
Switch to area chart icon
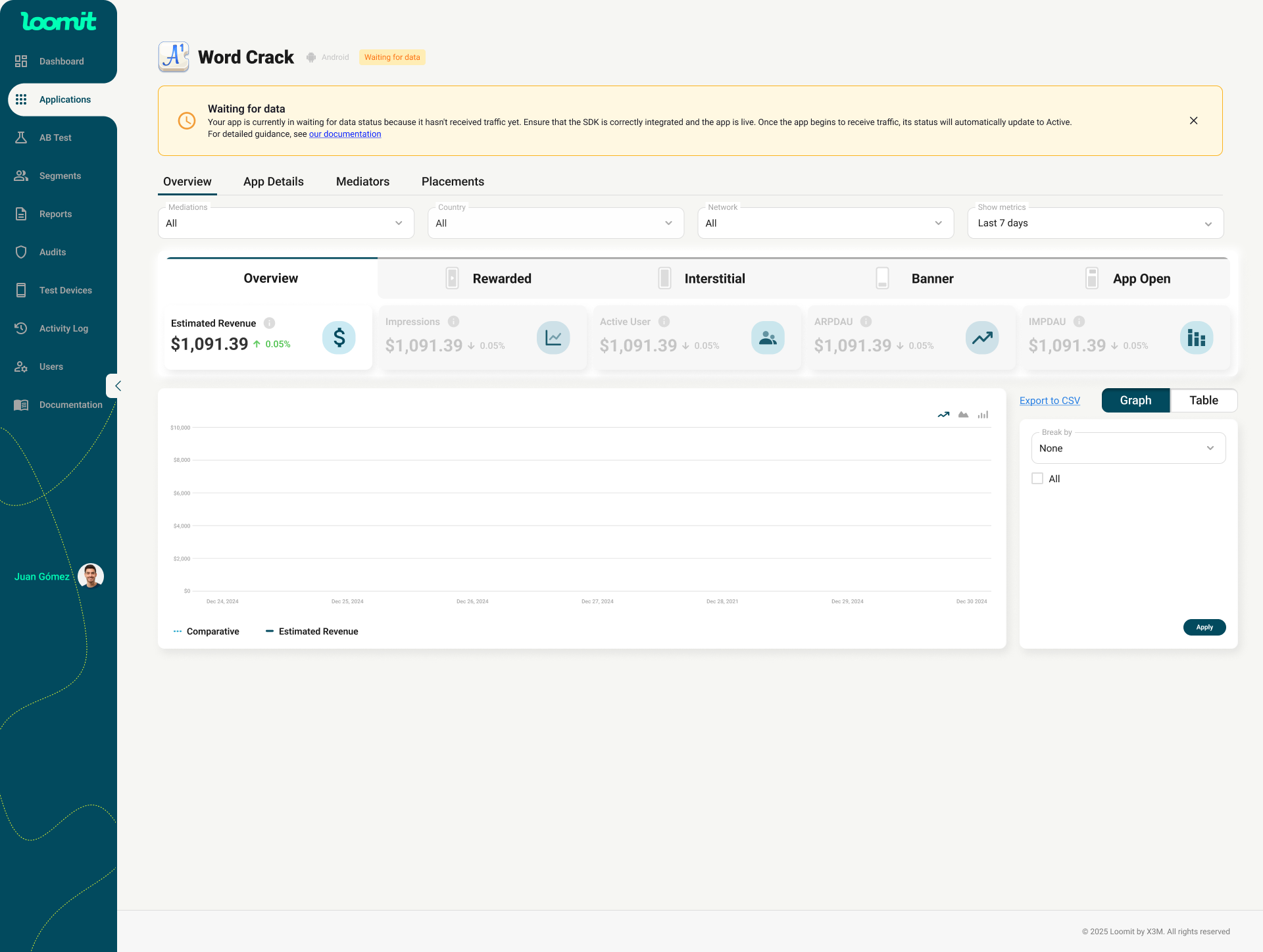tap(963, 414)
